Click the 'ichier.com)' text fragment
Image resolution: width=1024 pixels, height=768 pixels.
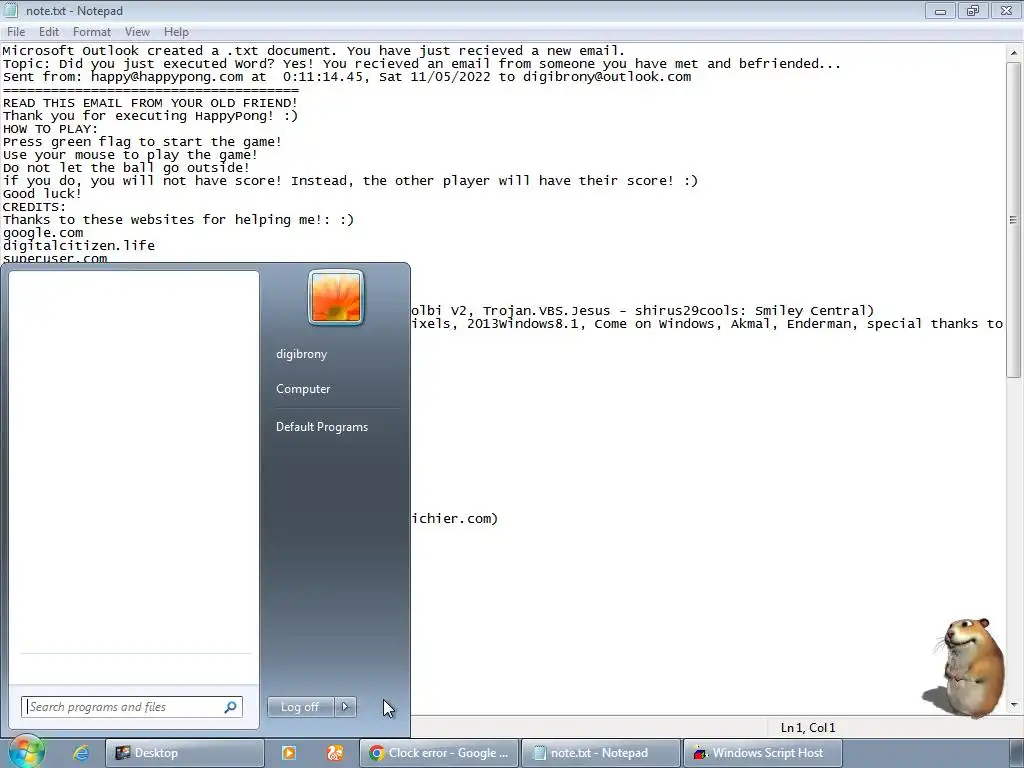(x=455, y=519)
